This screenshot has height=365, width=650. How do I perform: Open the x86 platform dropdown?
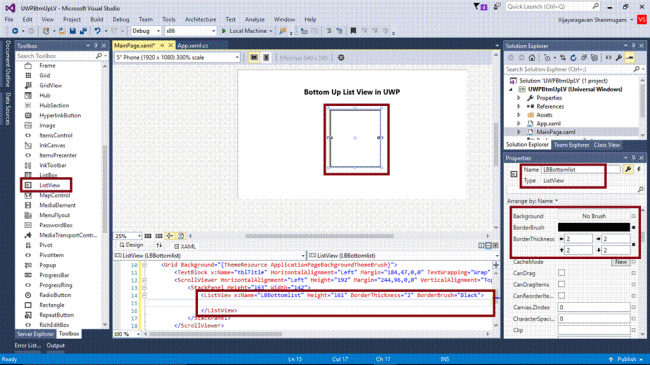coord(190,31)
